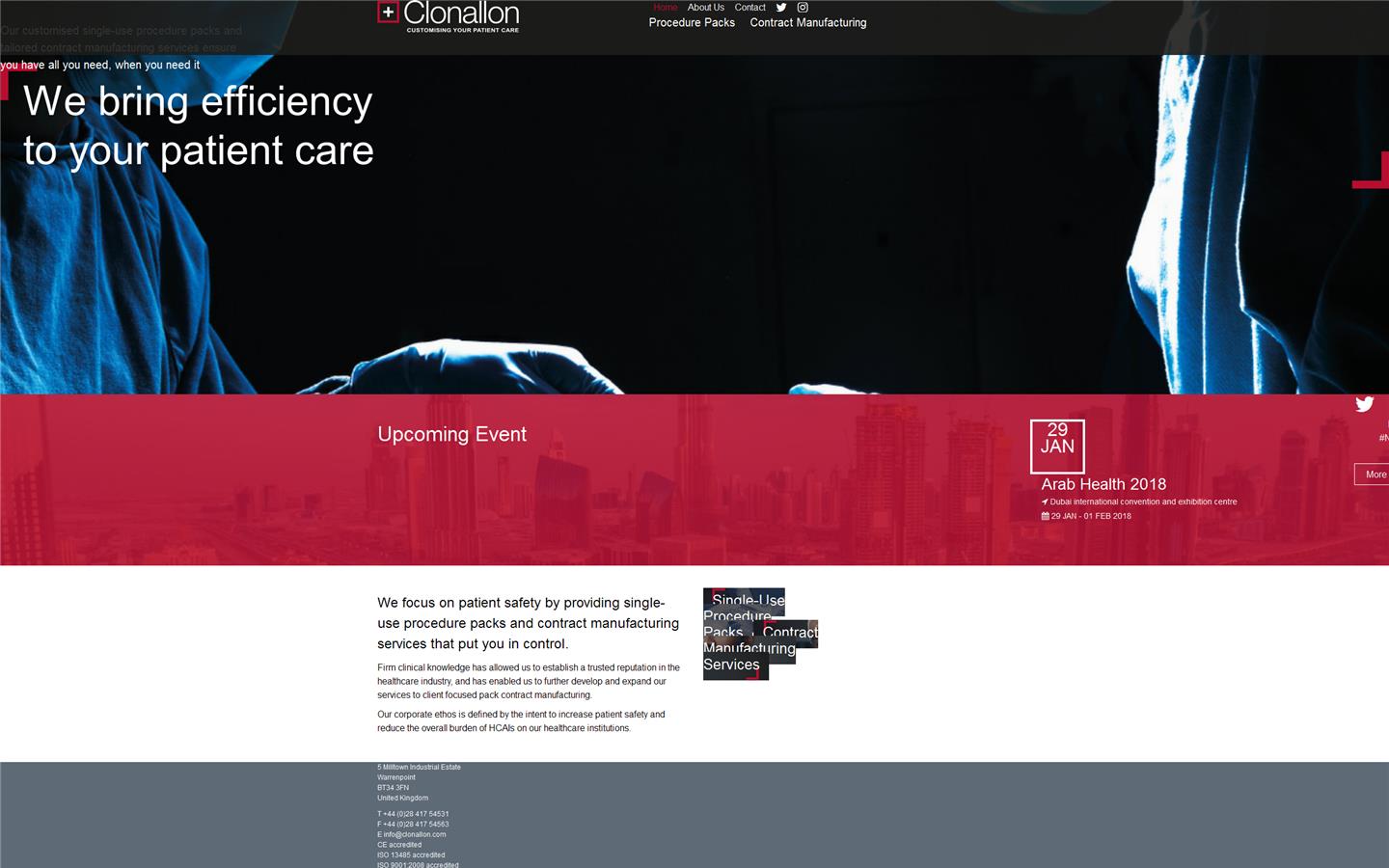Click the More button by the tweet
Viewport: 1389px width, 868px height.
(x=1374, y=475)
